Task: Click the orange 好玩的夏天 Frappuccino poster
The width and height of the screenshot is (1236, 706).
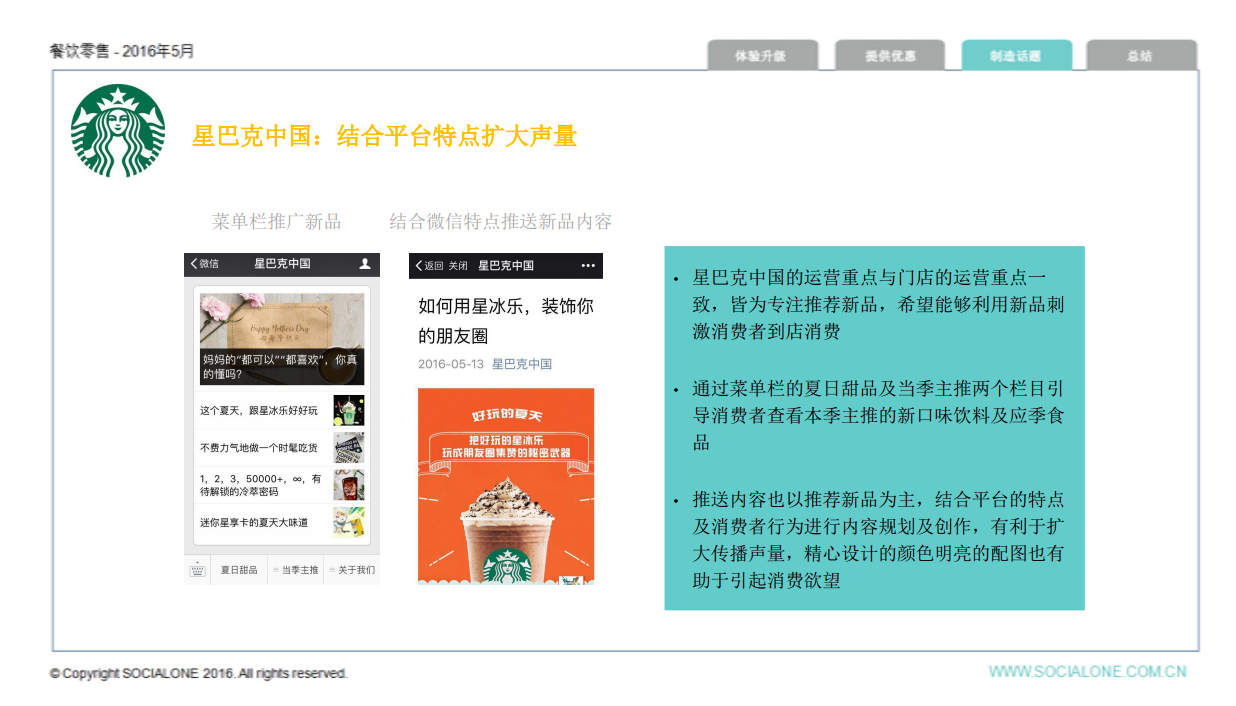Action: [x=506, y=486]
